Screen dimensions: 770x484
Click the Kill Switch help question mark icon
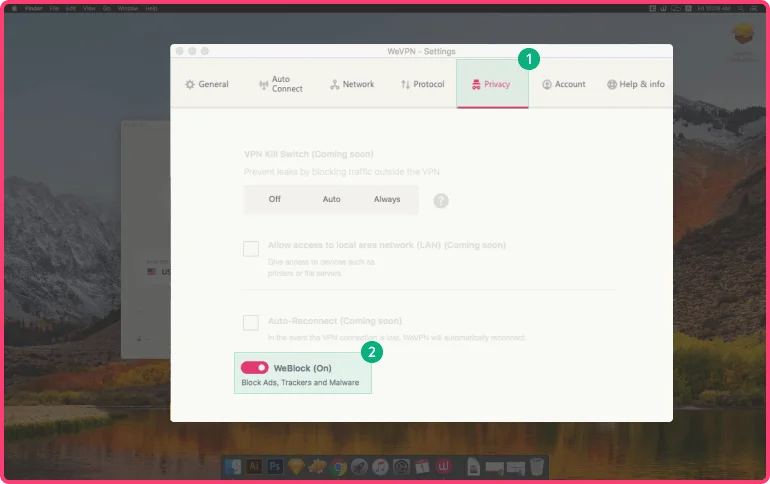click(x=441, y=200)
